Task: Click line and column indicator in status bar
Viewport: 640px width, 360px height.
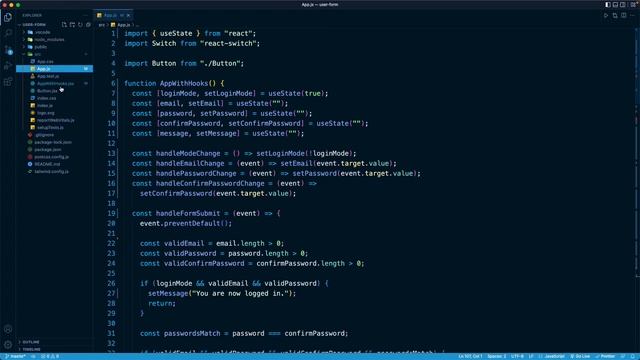Action: pyautogui.click(x=470, y=356)
